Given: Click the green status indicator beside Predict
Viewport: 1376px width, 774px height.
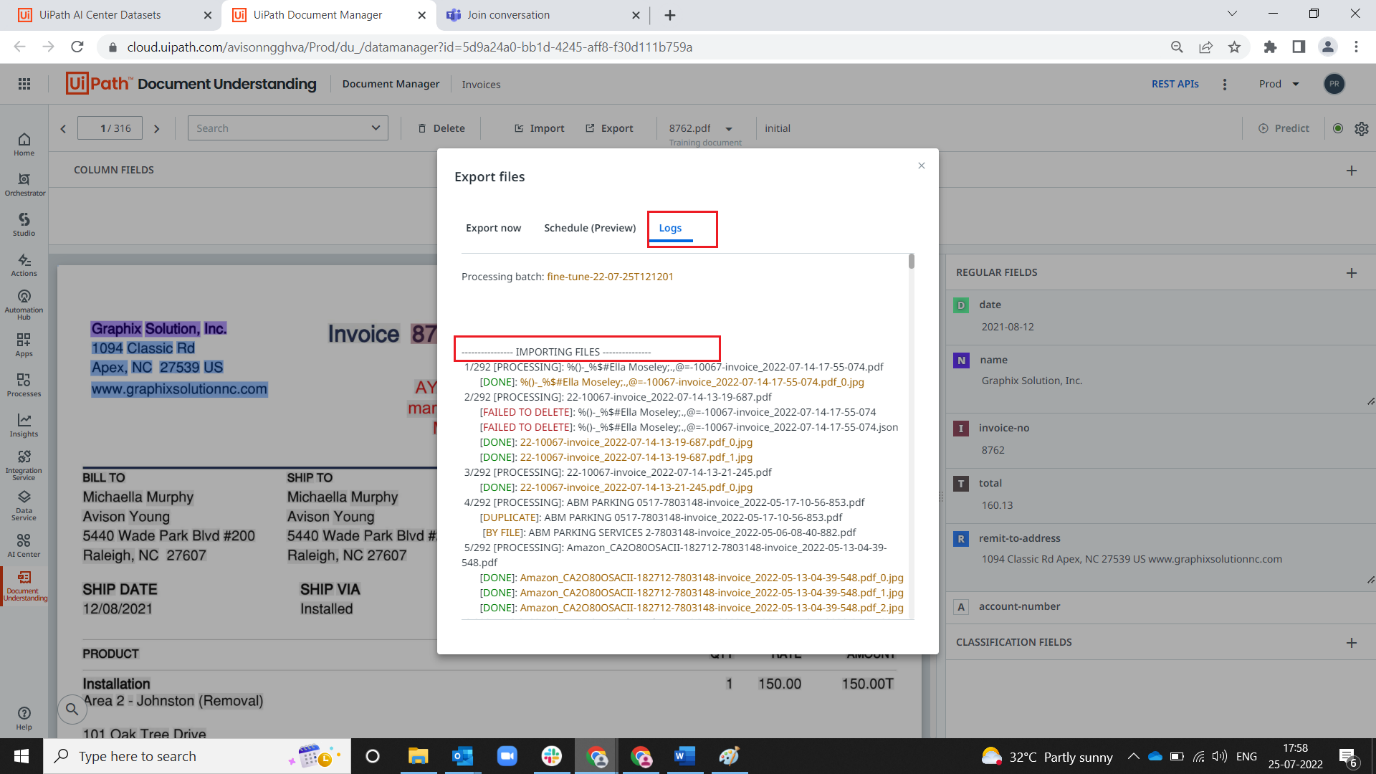Looking at the screenshot, I should 1338,128.
